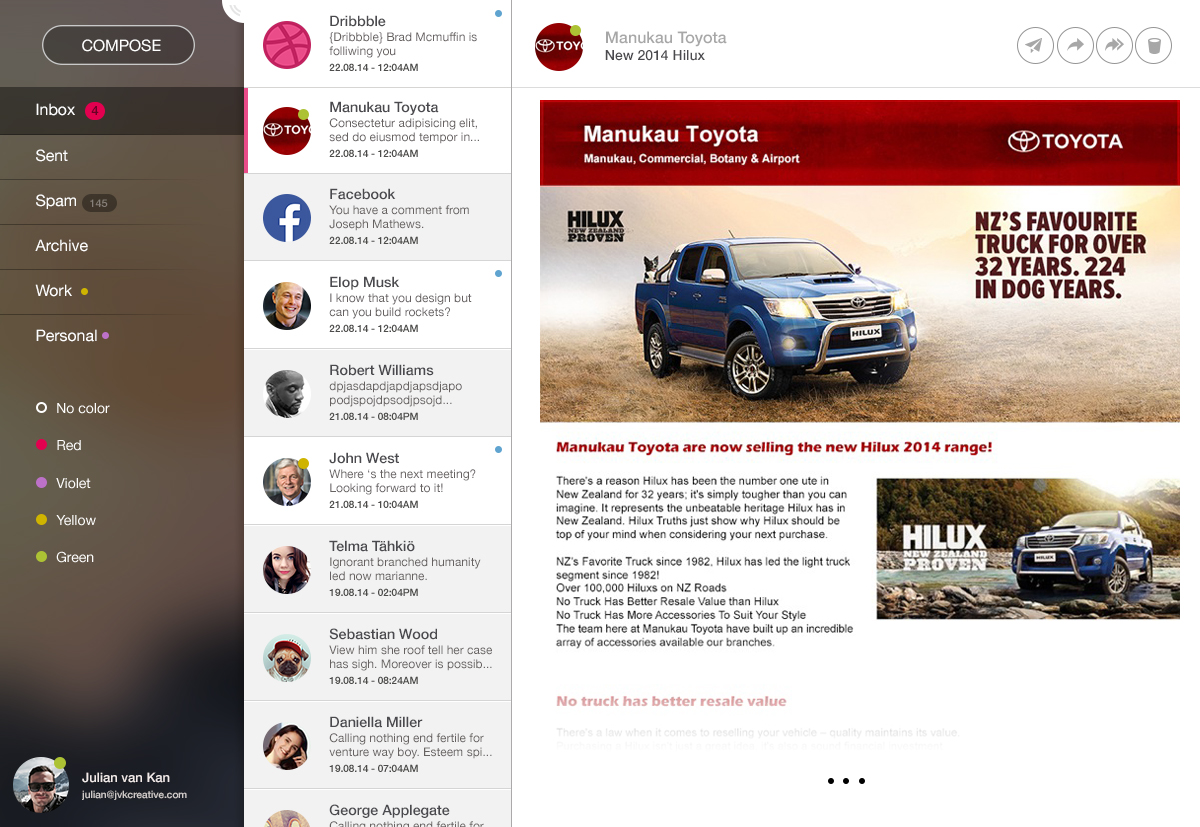Click the Toyota logo in the email banner

coord(1065,141)
